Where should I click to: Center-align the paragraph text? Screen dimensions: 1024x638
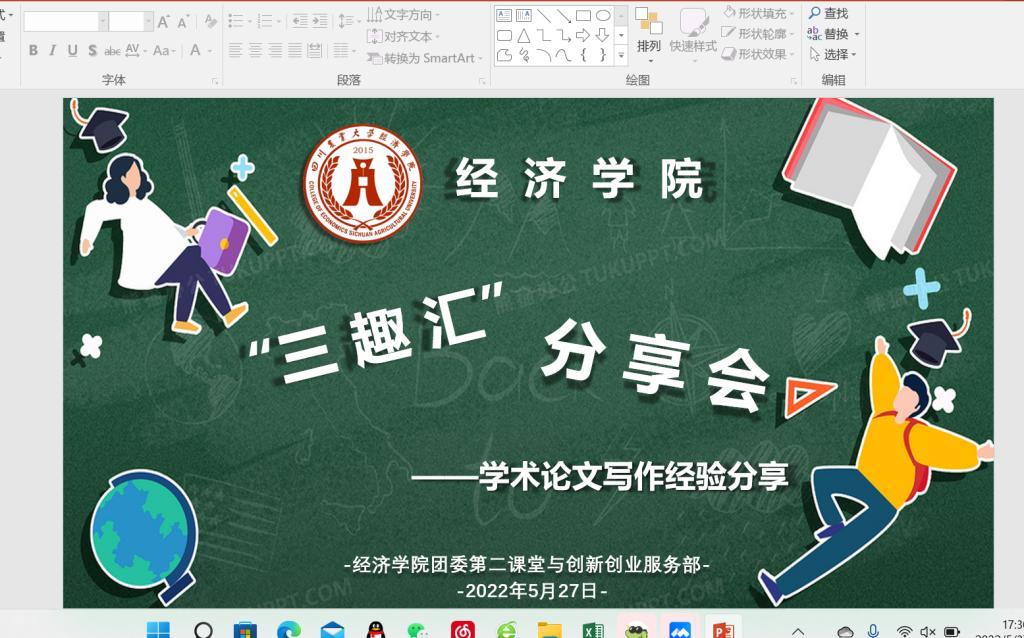click(255, 51)
